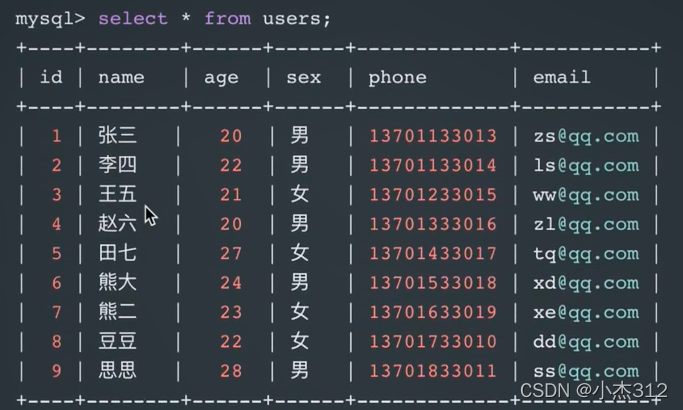Click the email column header

(561, 77)
